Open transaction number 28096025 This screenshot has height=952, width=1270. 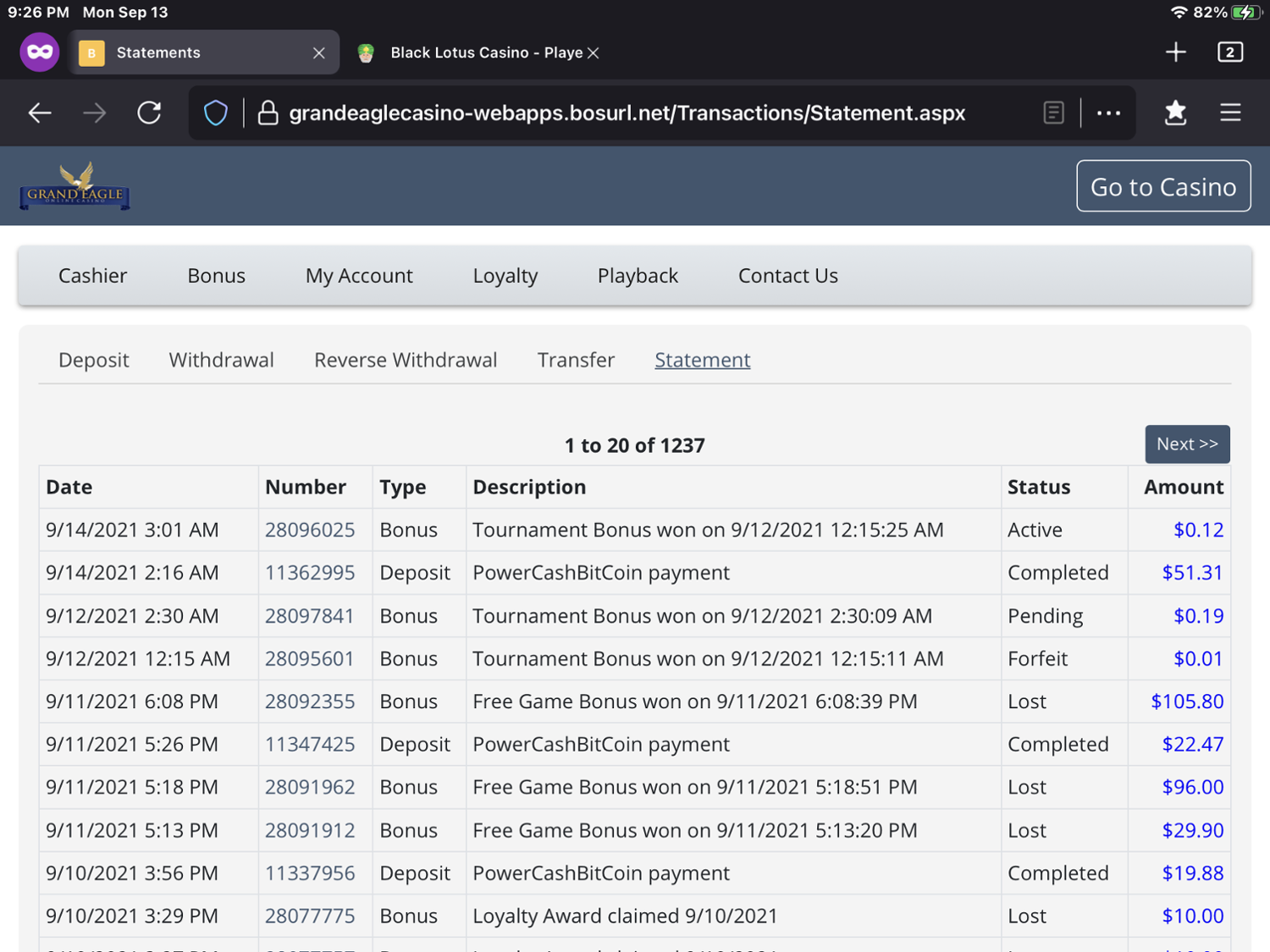(310, 530)
